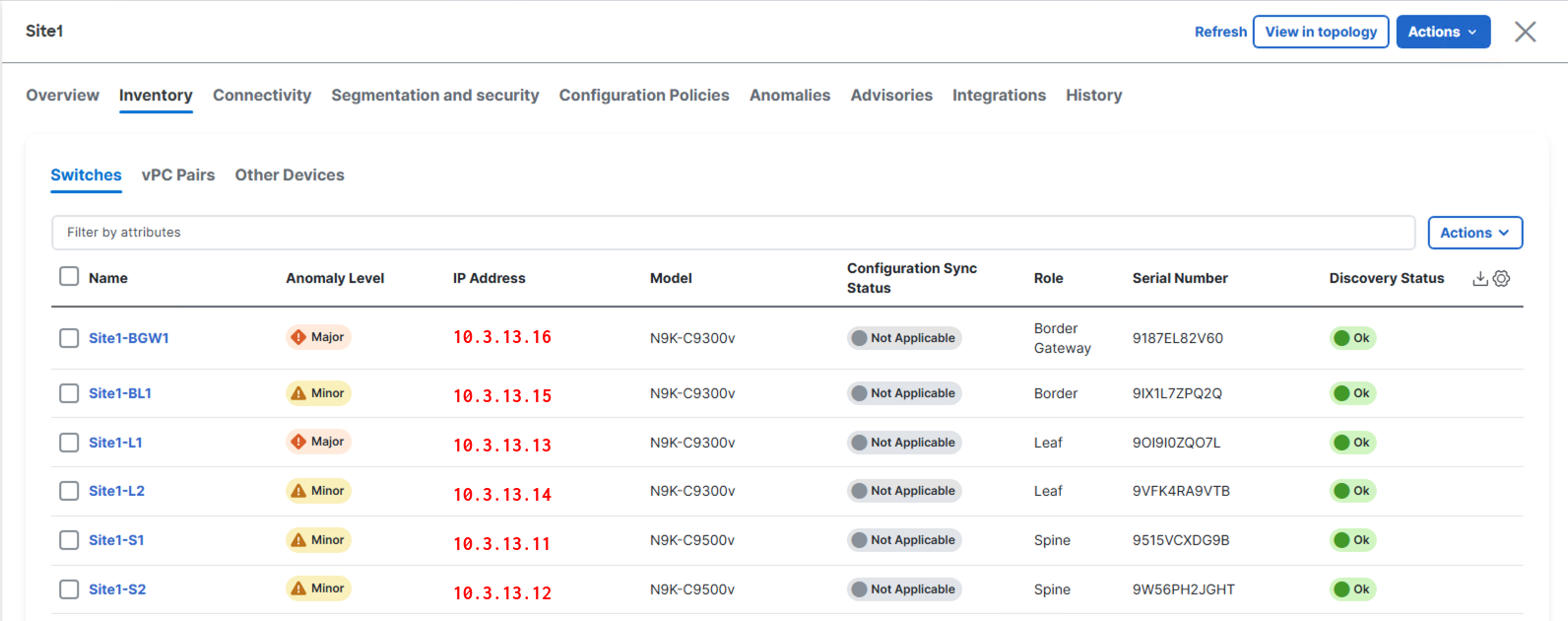Toggle the select-all checkbox in table header
1568x621 pixels.
point(69,276)
